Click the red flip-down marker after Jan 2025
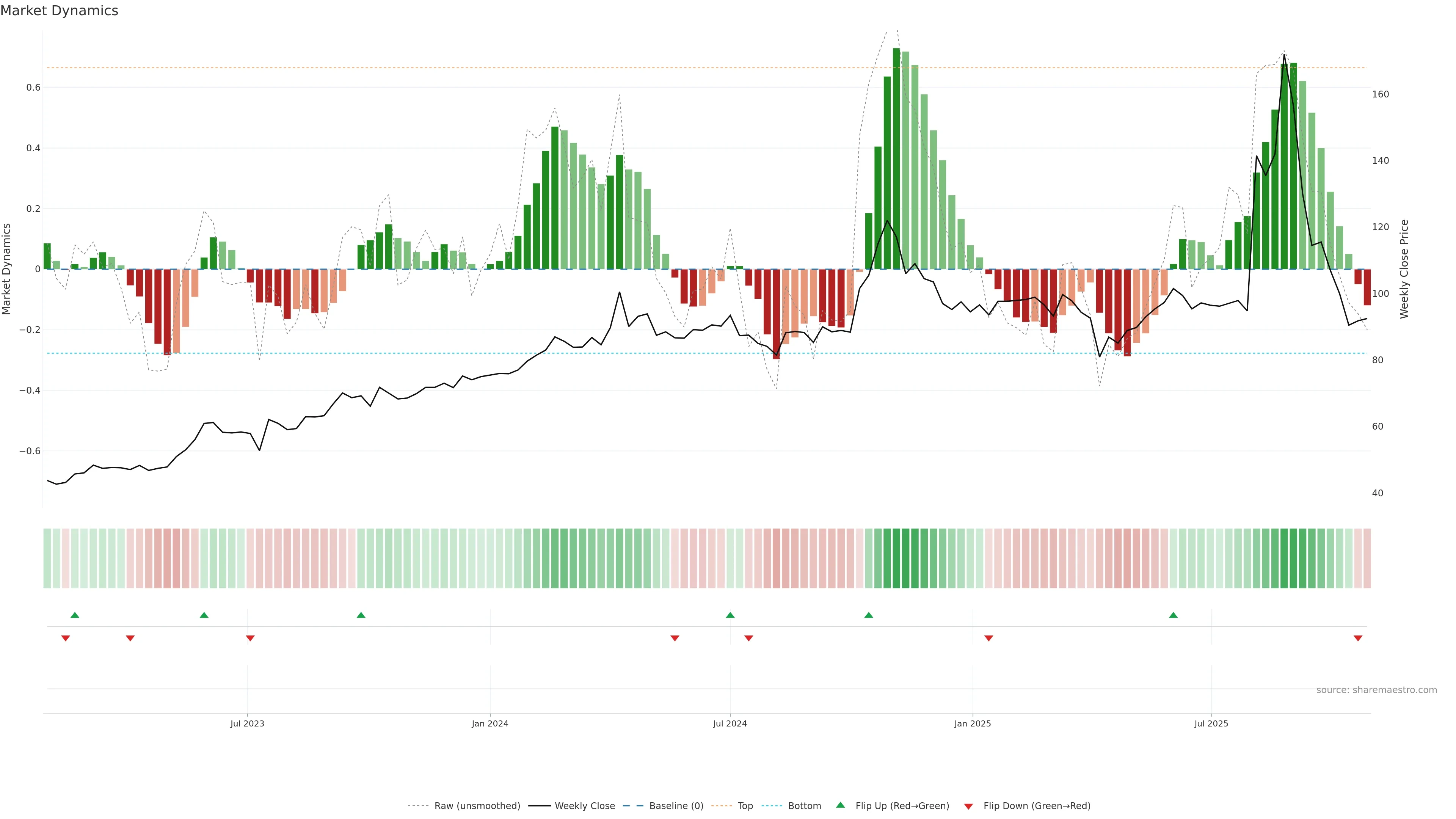The width and height of the screenshot is (1456, 819). tap(988, 638)
